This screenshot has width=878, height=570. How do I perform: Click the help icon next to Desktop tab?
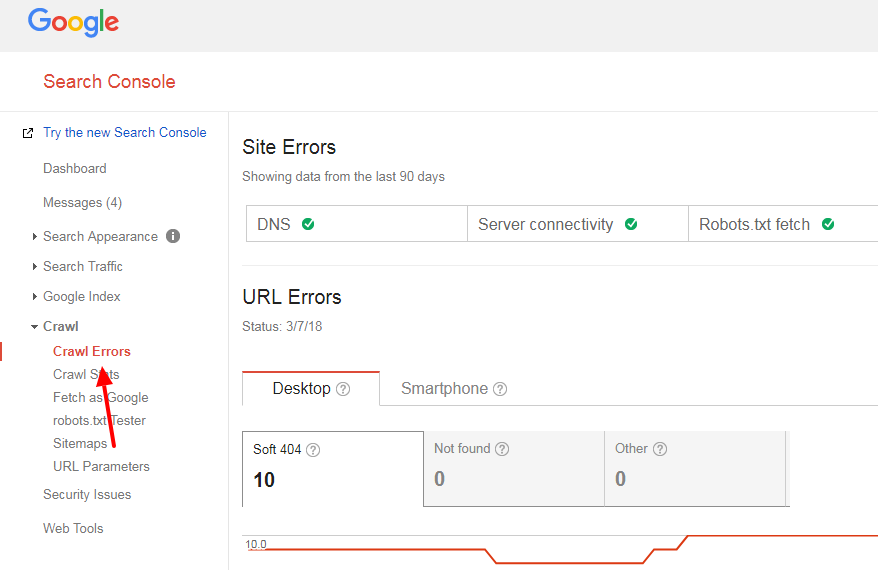click(343, 389)
